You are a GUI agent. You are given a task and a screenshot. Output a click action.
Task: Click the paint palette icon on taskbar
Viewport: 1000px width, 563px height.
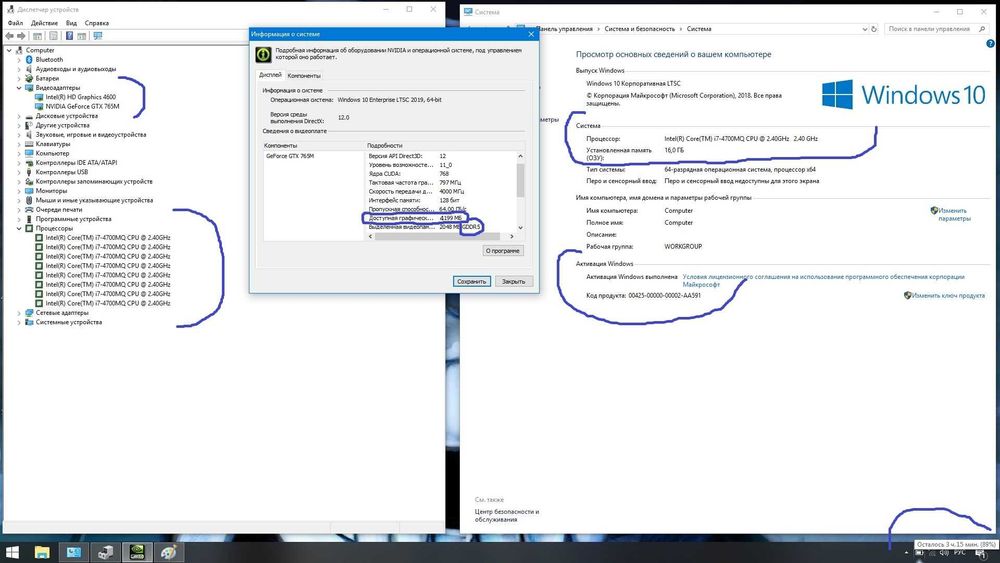pyautogui.click(x=168, y=552)
